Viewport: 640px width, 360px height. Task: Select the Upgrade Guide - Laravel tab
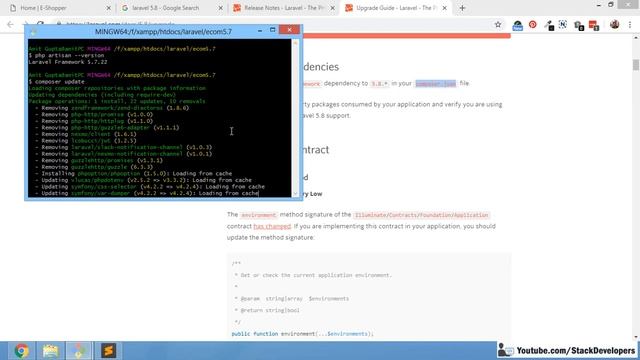coord(396,8)
